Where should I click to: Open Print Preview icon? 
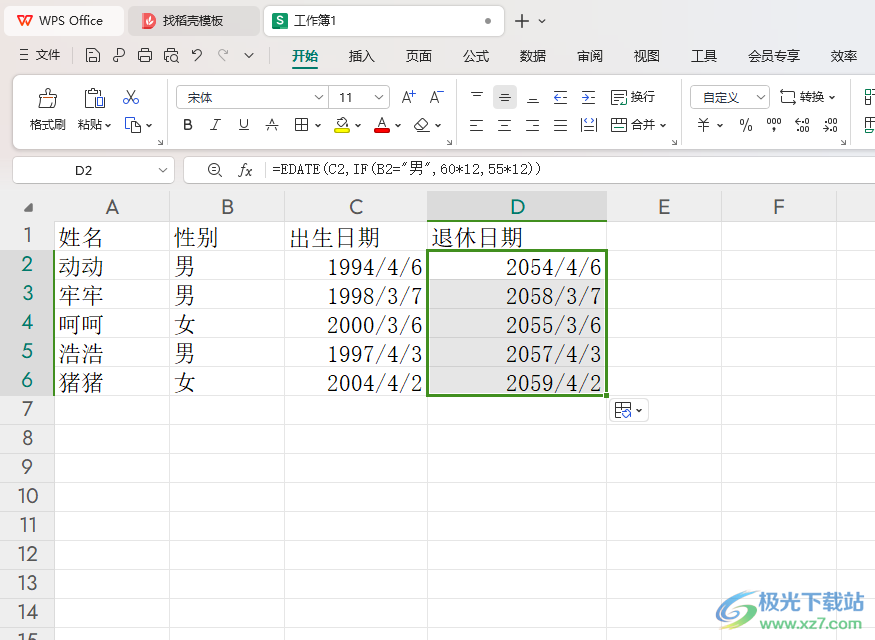point(171,55)
